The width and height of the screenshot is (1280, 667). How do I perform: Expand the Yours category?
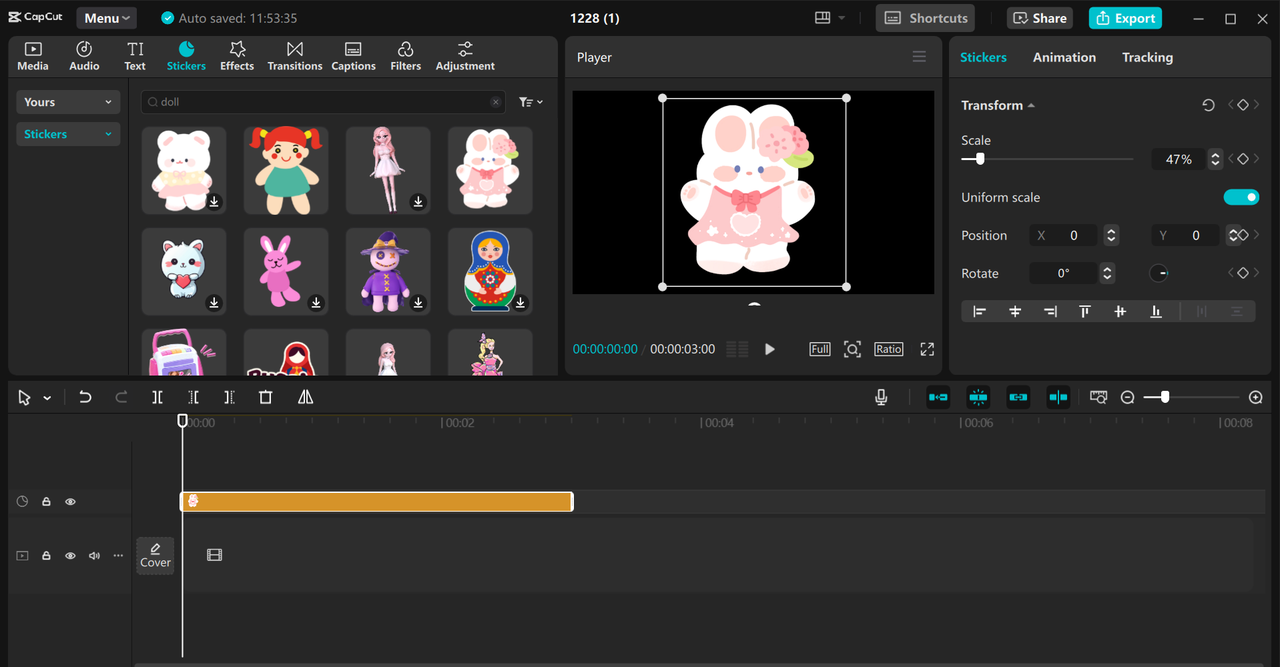[x=68, y=102]
